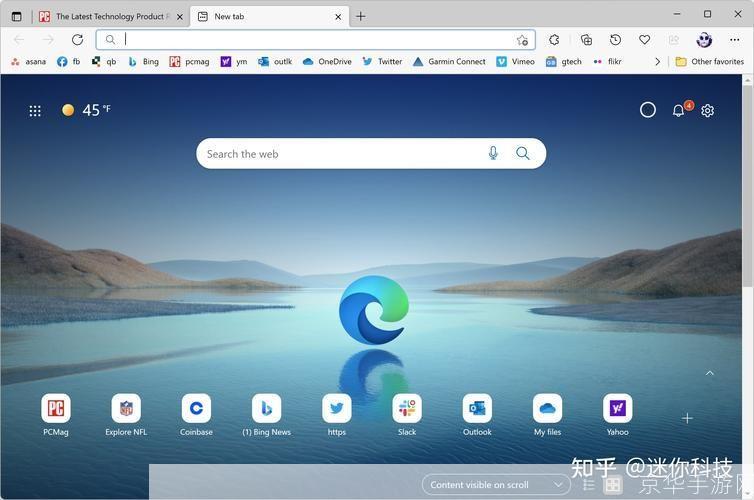The image size is (754, 500).
Task: Add this page to favorites star icon
Action: (522, 40)
